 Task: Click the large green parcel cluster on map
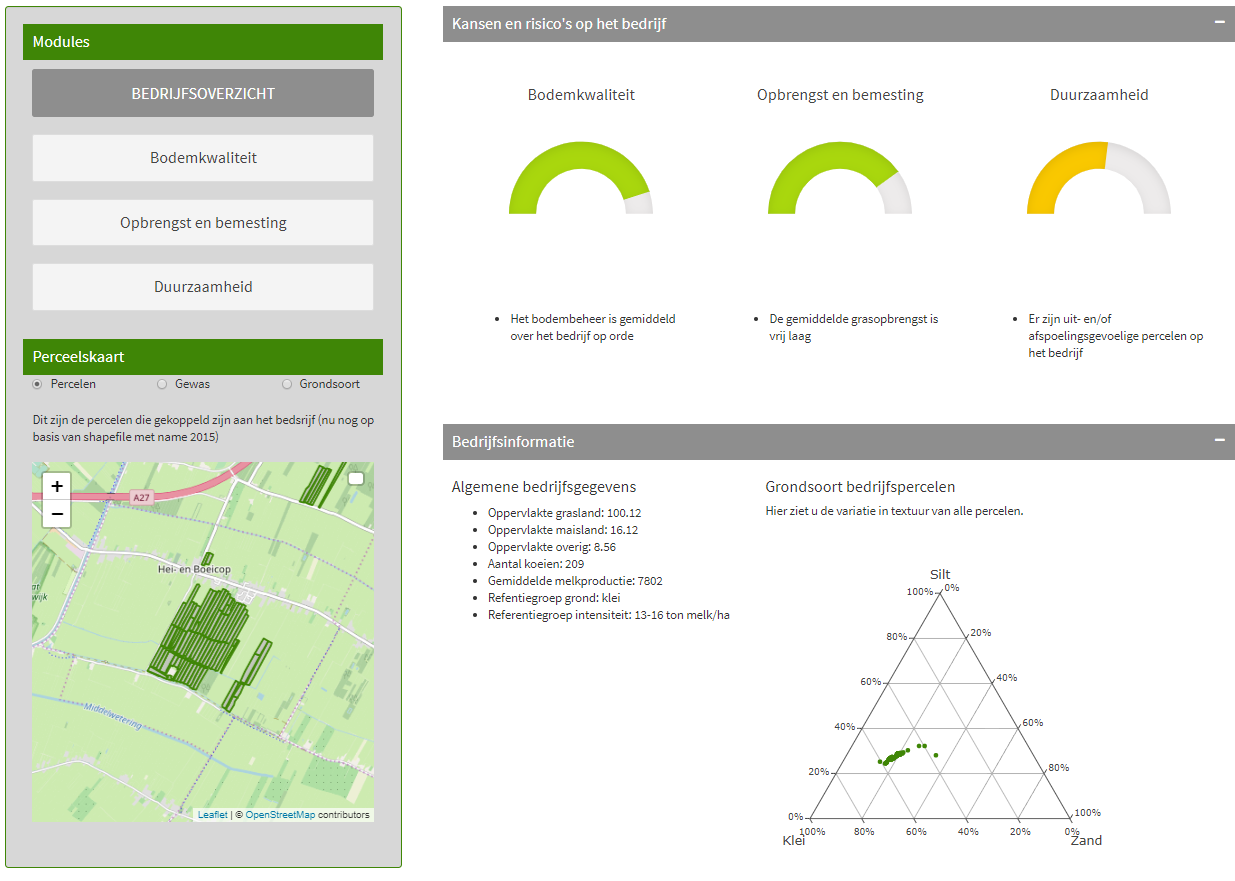tap(196, 637)
